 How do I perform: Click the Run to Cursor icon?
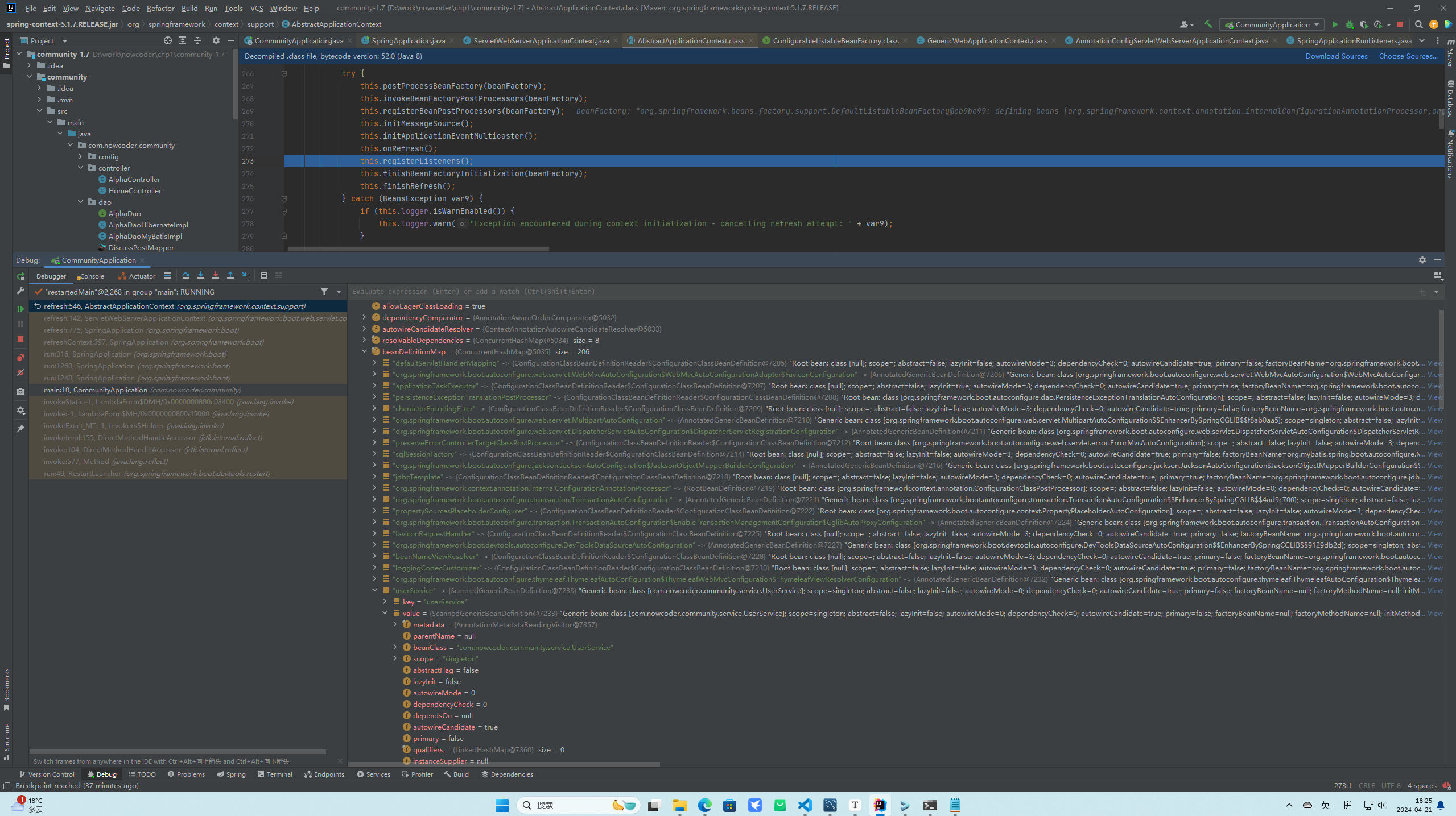tap(245, 276)
